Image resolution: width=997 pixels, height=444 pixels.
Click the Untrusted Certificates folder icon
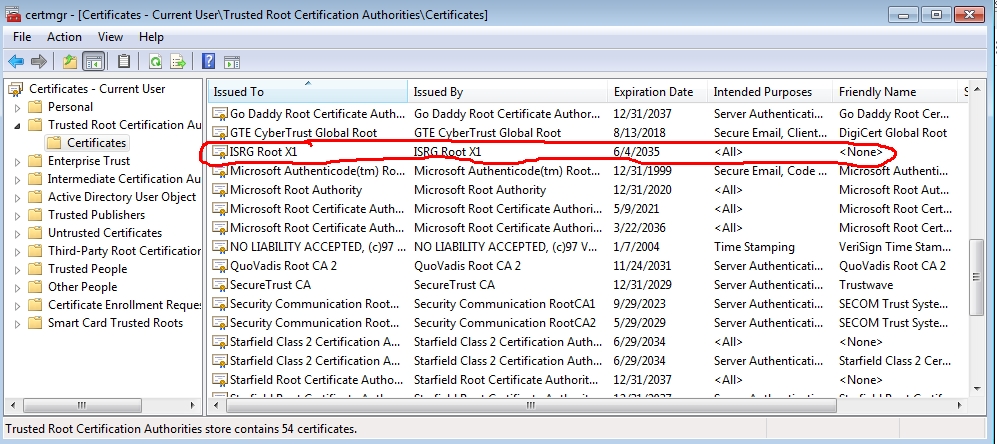(36, 233)
